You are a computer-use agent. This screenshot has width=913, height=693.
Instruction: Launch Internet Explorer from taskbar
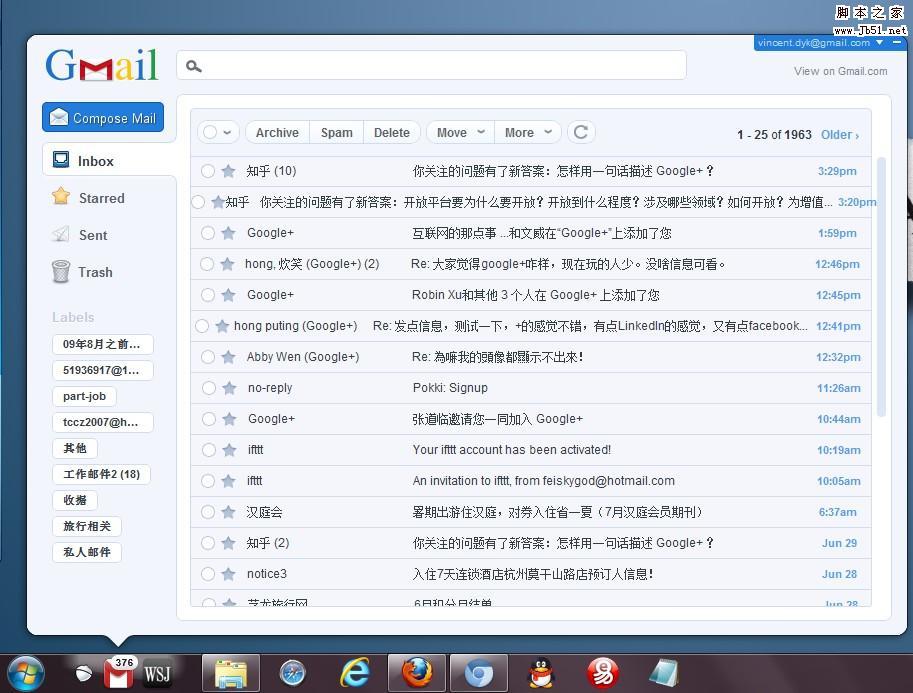(355, 674)
